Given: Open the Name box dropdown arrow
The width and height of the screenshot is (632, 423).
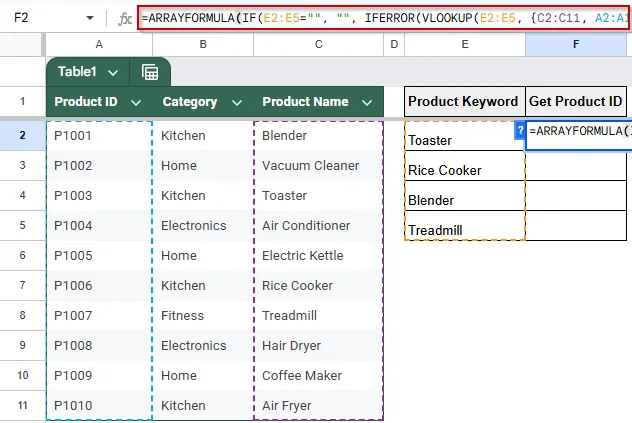Looking at the screenshot, I should tap(90, 18).
